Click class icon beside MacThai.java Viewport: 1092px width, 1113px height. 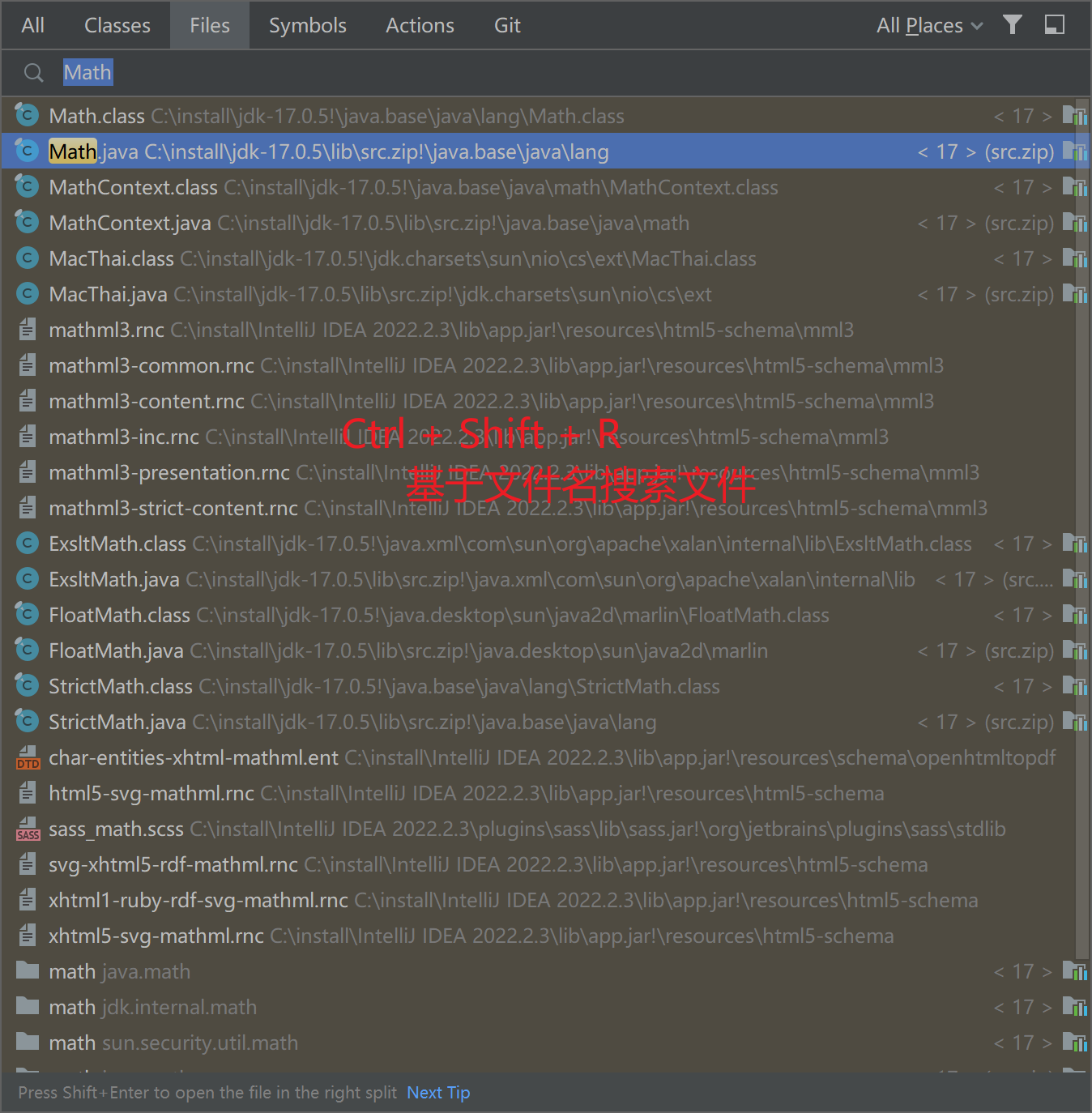(x=28, y=293)
